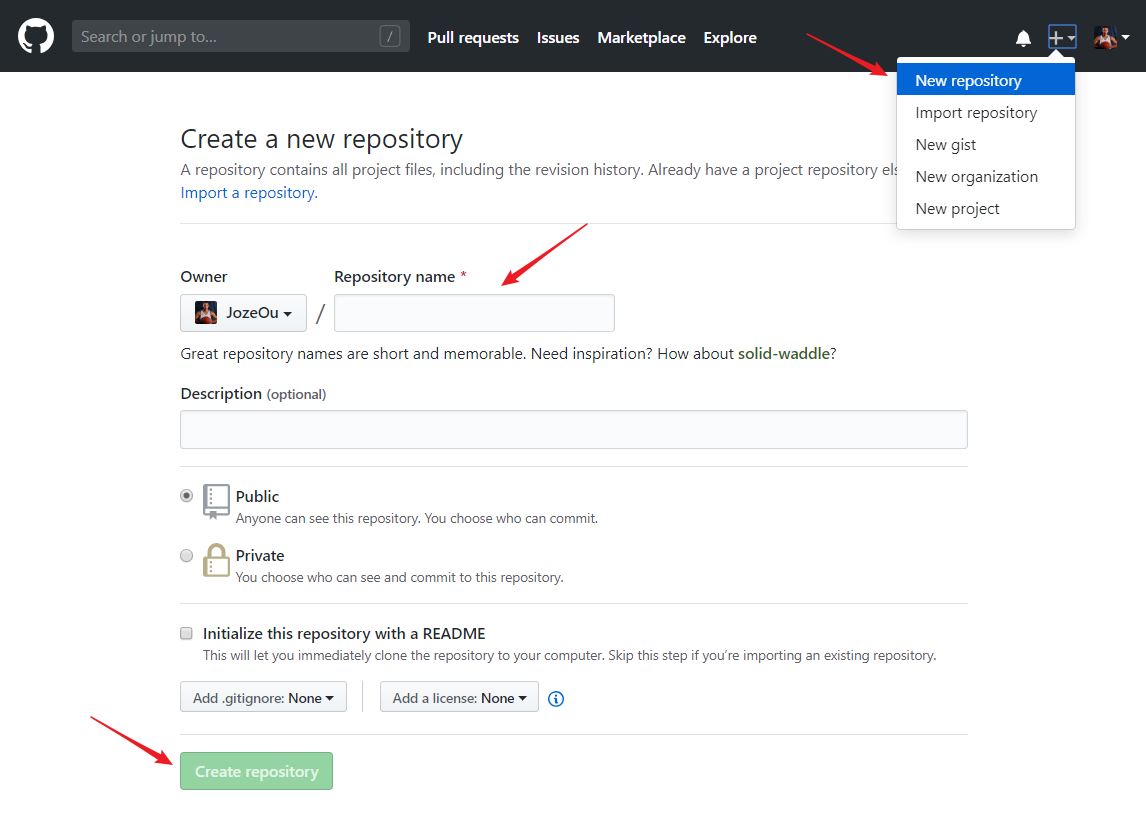Open Explore in the header
1146x827 pixels.
click(729, 37)
